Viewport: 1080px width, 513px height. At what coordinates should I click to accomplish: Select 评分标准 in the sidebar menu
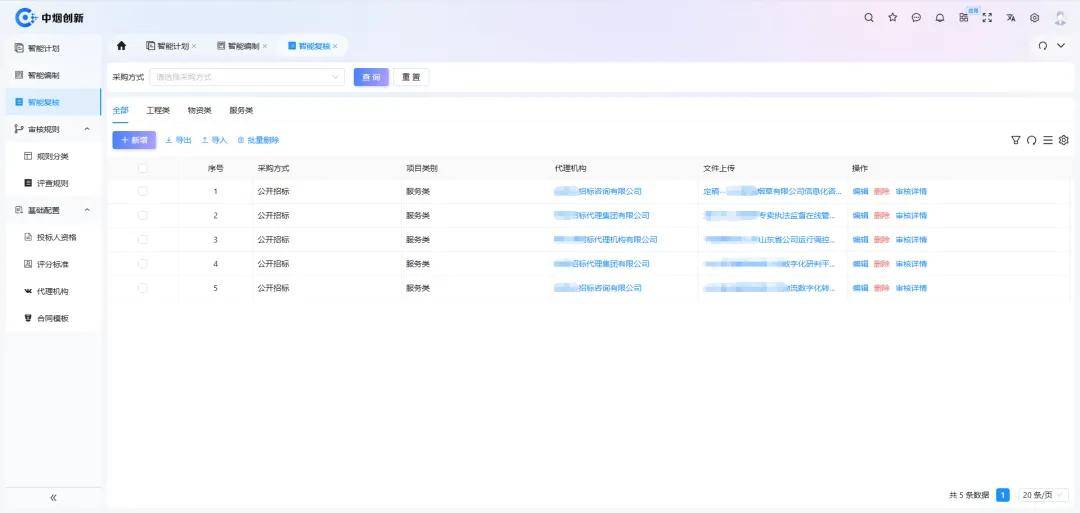pyautogui.click(x=52, y=264)
